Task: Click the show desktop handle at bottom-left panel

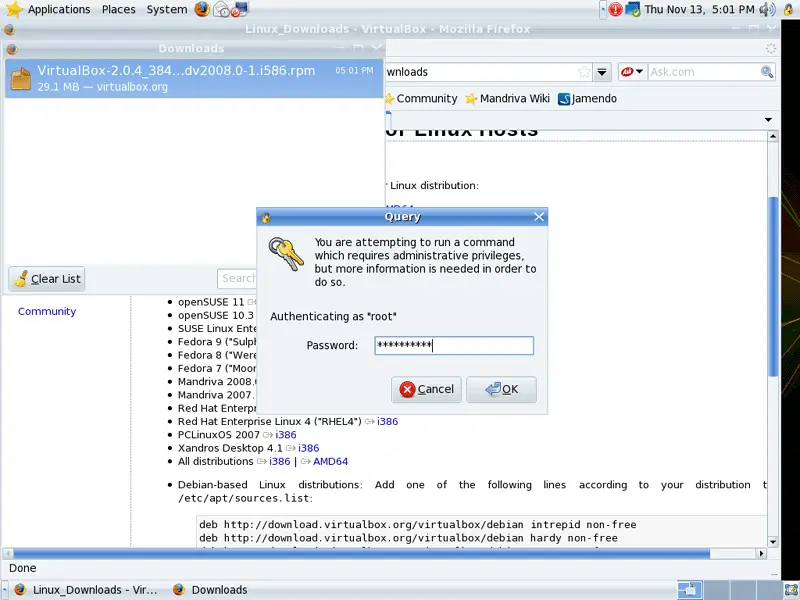Action: [x=4, y=590]
